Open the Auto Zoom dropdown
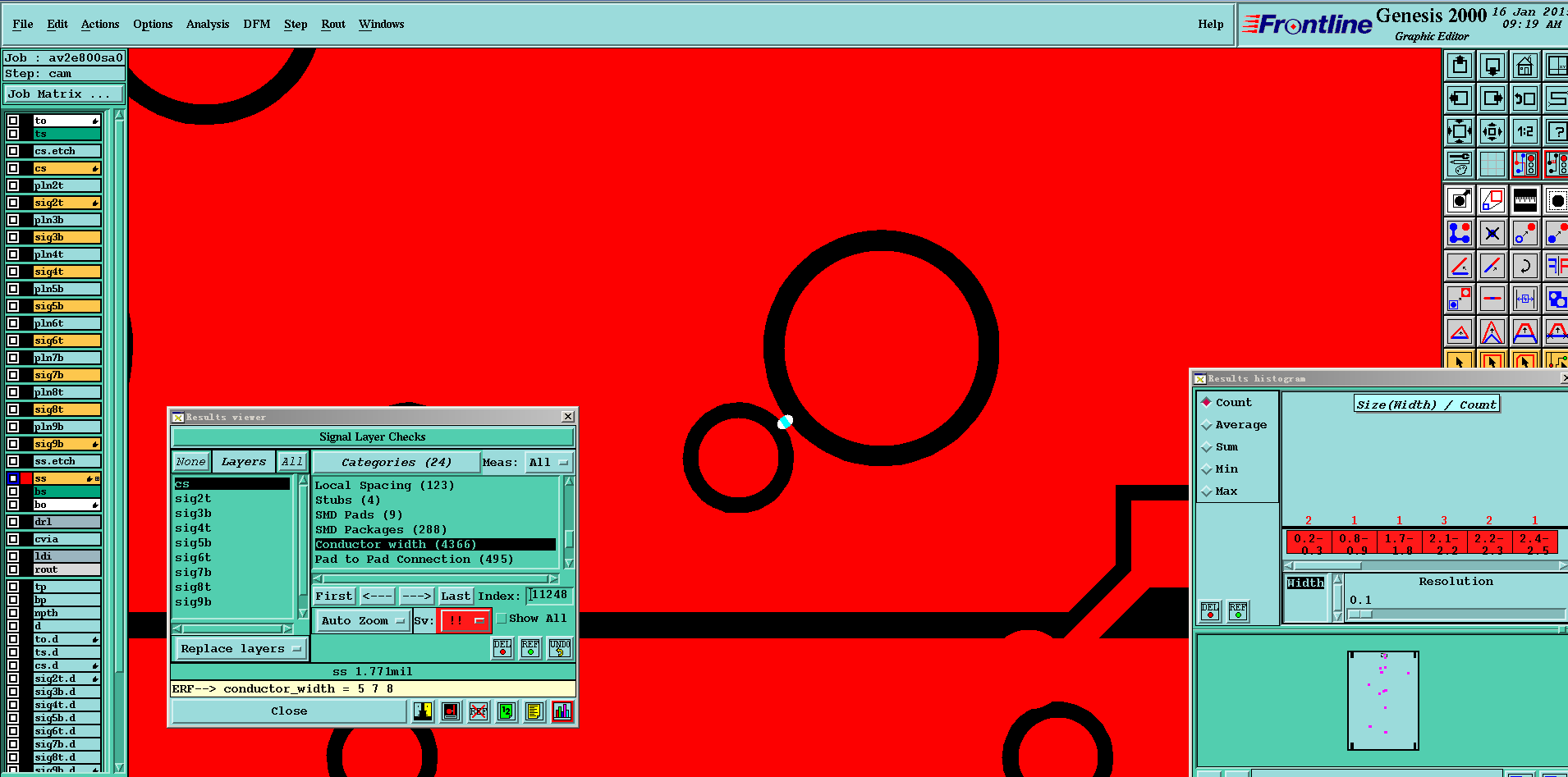The width and height of the screenshot is (1568, 777). tap(363, 621)
